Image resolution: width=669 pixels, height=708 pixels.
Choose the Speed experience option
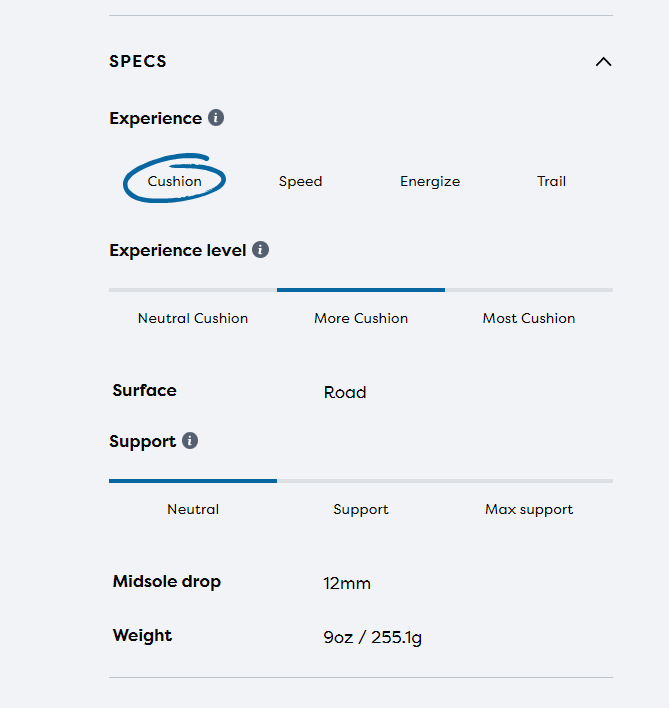click(300, 181)
